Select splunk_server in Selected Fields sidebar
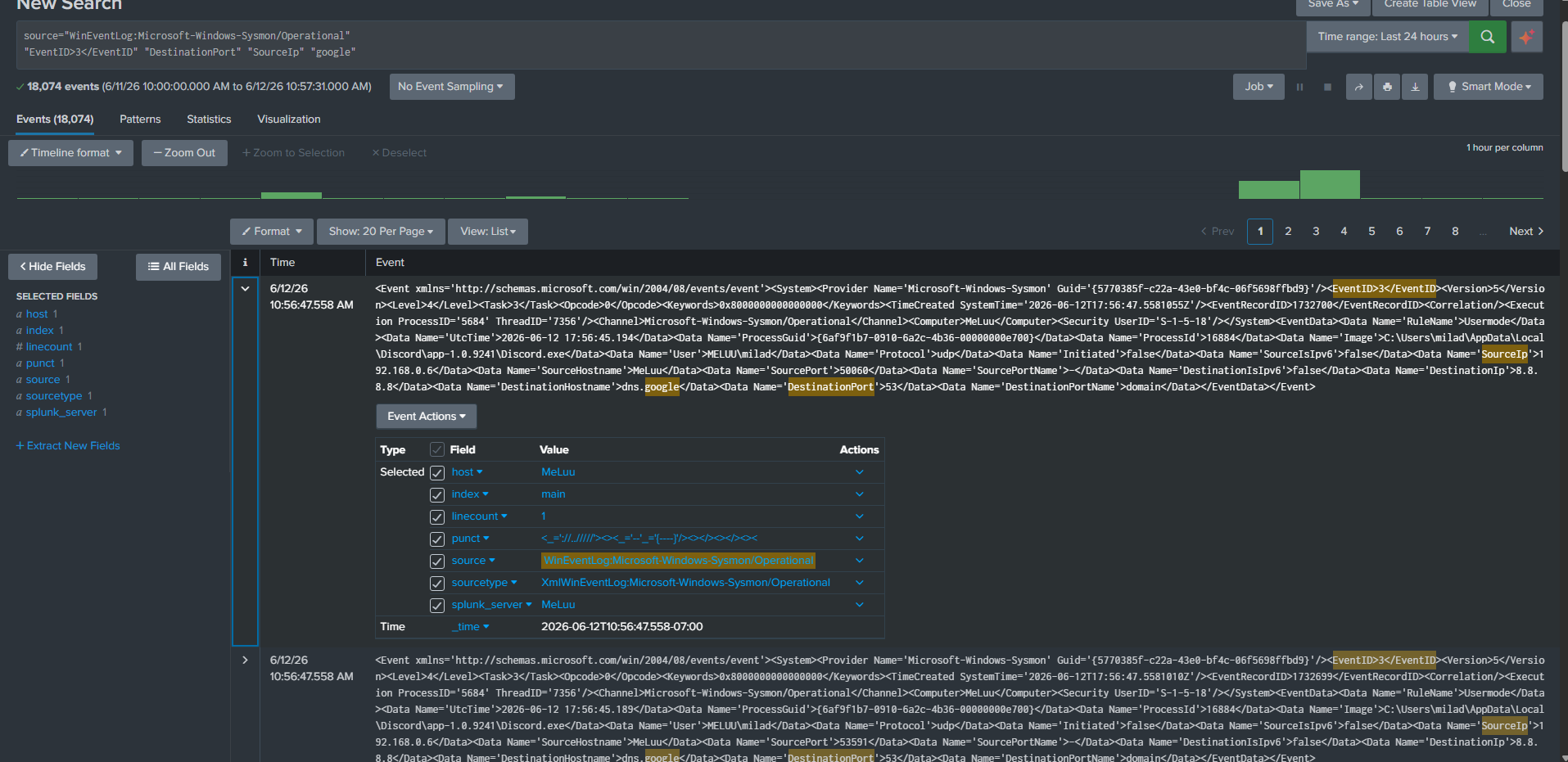This screenshot has height=762, width=1568. (x=61, y=413)
